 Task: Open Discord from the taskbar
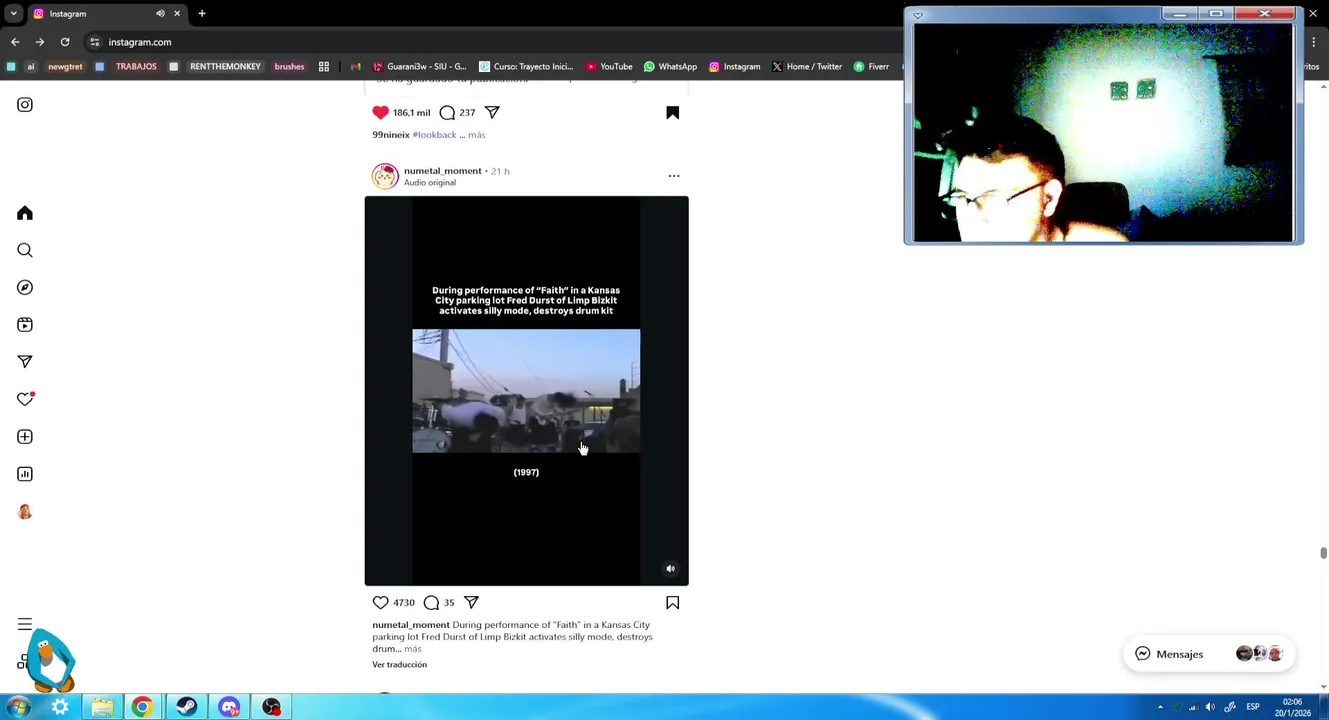click(x=229, y=707)
